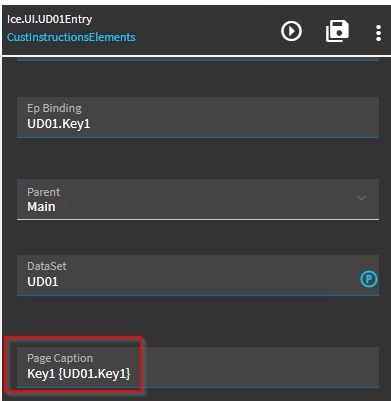
Task: Focus the DataSet input field
Action: point(198,275)
